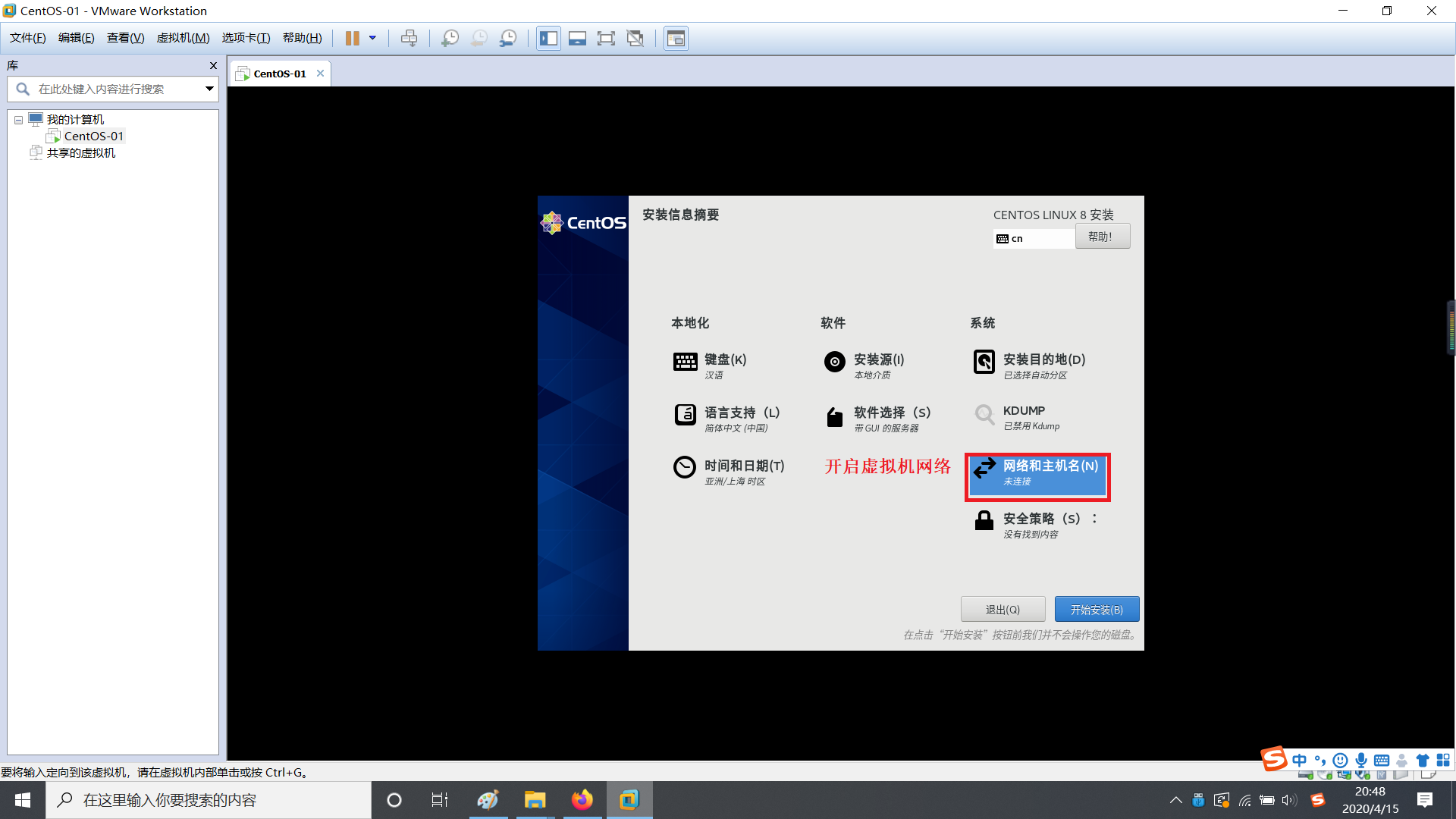The image size is (1456, 819).
Task: Open the notification action center icon
Action: coord(1425,800)
